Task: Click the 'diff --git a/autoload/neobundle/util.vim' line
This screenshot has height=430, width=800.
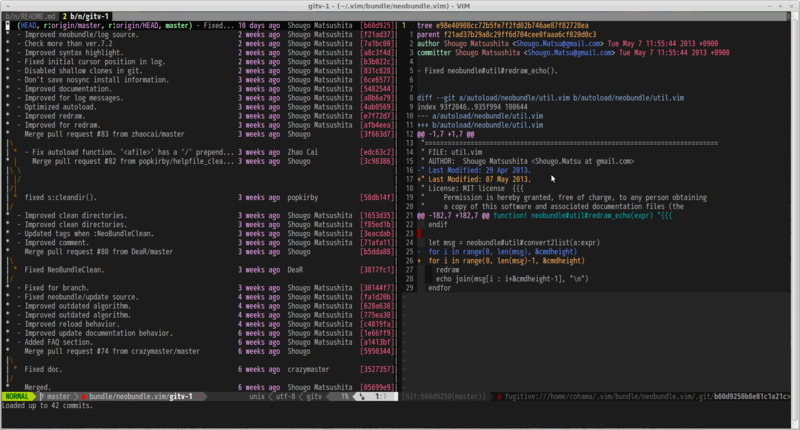Action: (x=551, y=98)
